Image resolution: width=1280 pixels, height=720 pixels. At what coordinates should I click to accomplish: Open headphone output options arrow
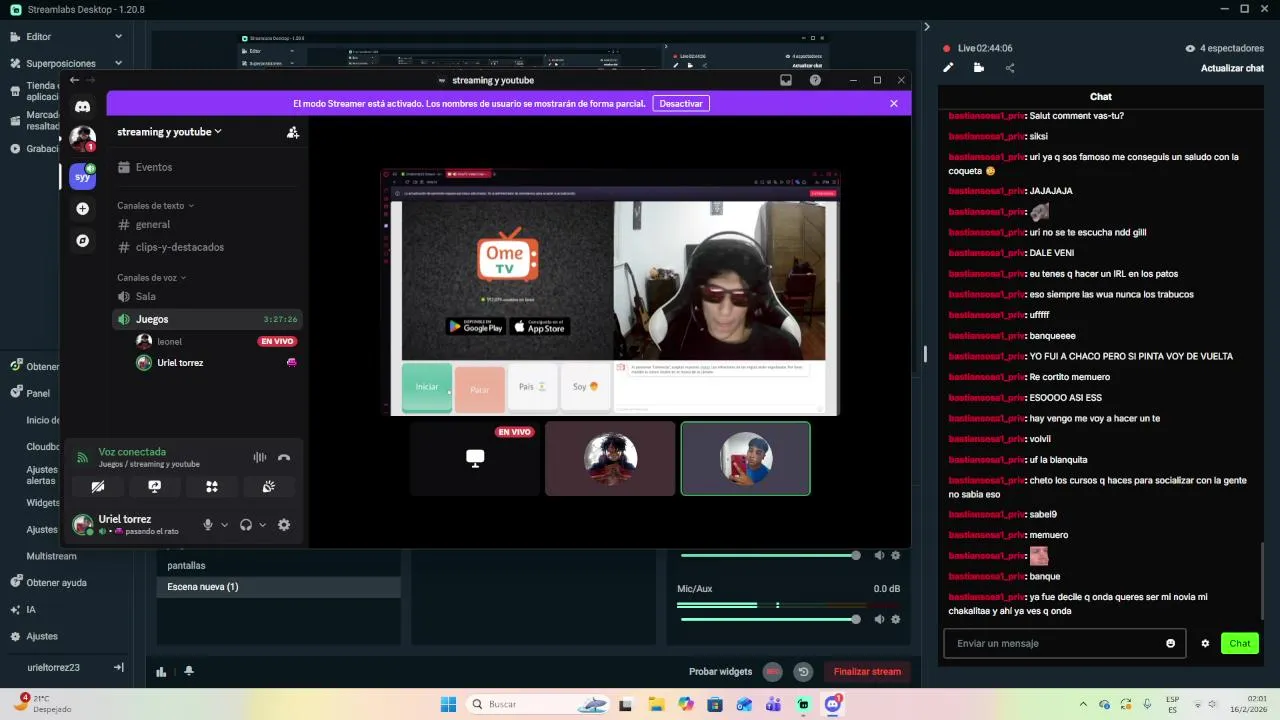coord(262,525)
